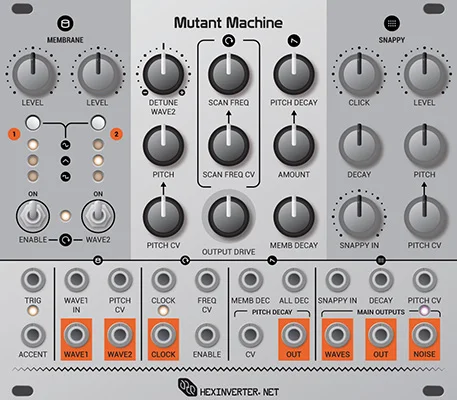Adjust the Snappy LEVEL knob
This screenshot has width=457, height=400.
[x=424, y=74]
